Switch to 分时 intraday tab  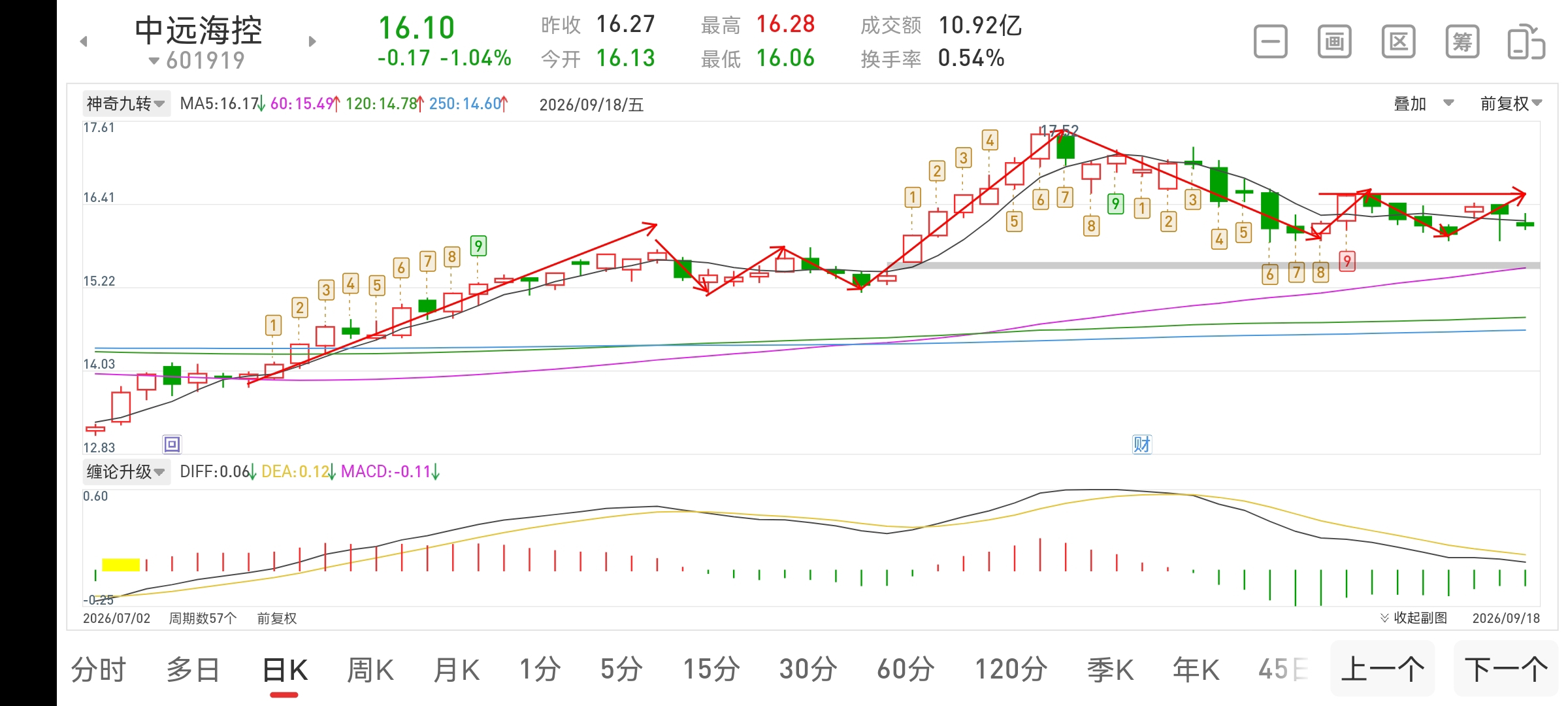pos(98,669)
